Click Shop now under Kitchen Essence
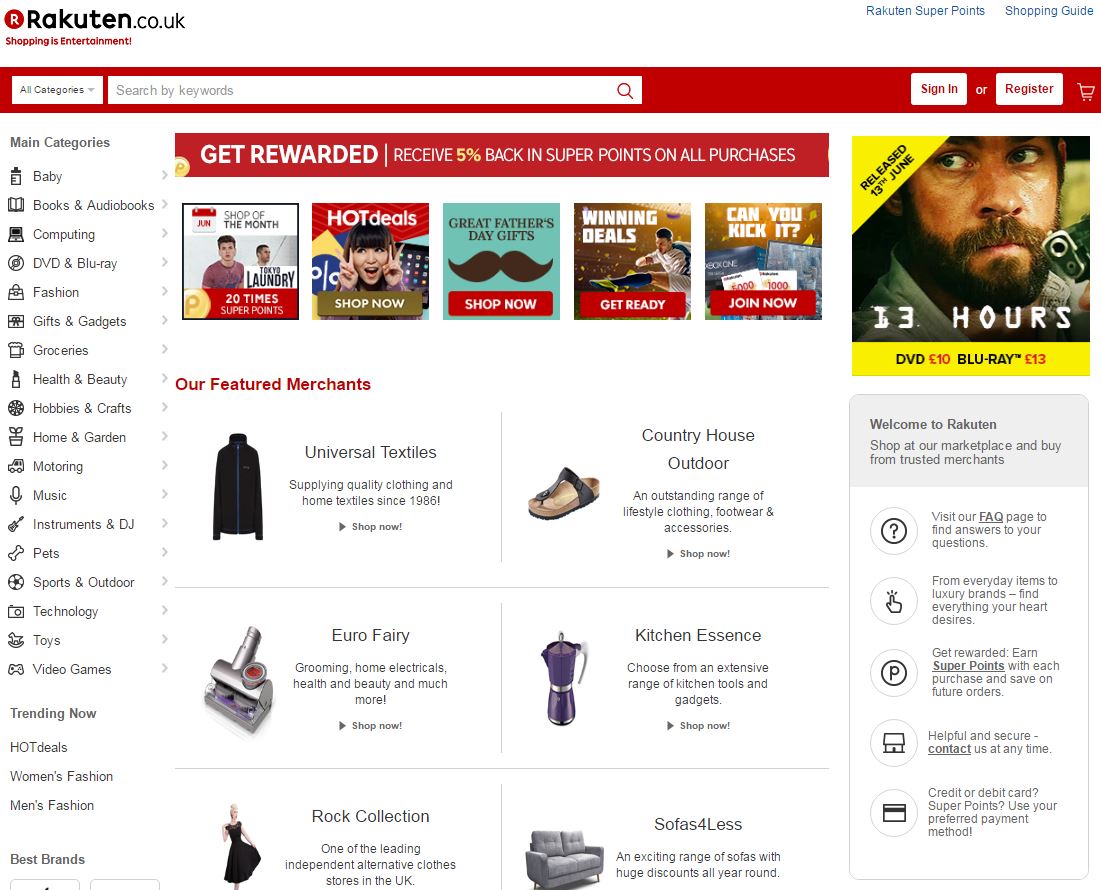The image size is (1101, 890). (699, 726)
